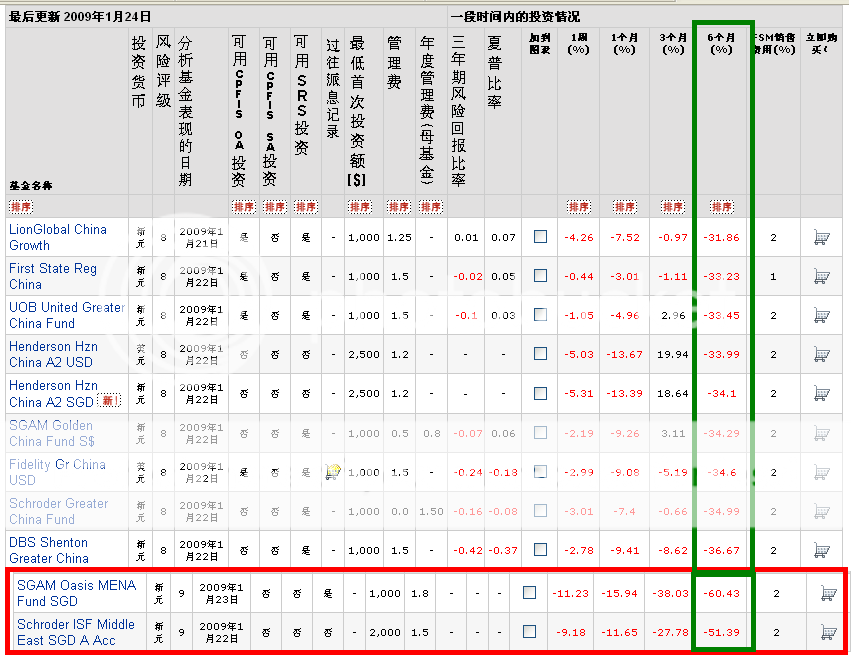Click the cart icon for First State Reg China
Screen dimensions: 851x663
click(821, 276)
